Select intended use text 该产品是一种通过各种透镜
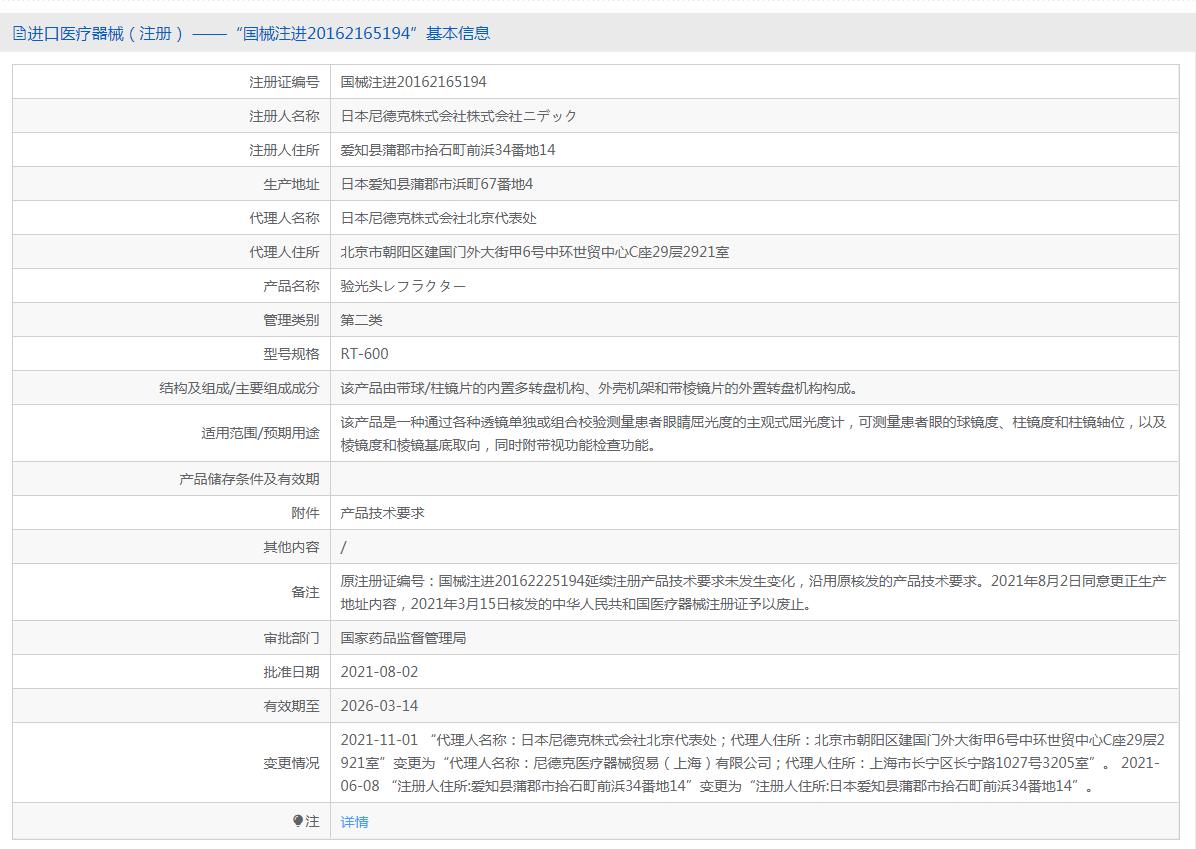 (x=754, y=433)
